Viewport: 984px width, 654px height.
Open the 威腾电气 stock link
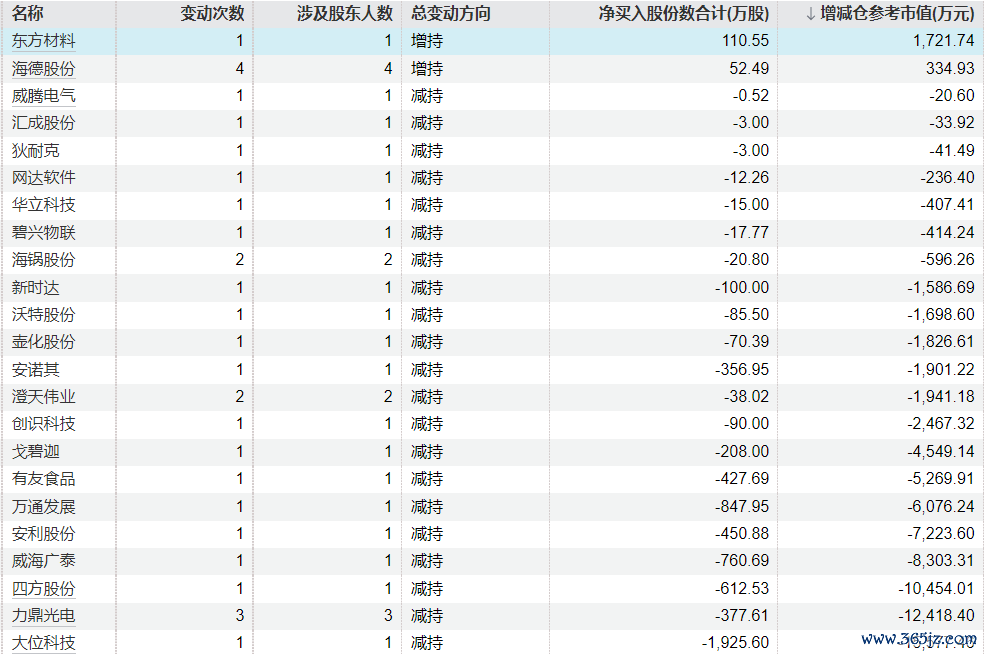coord(43,96)
